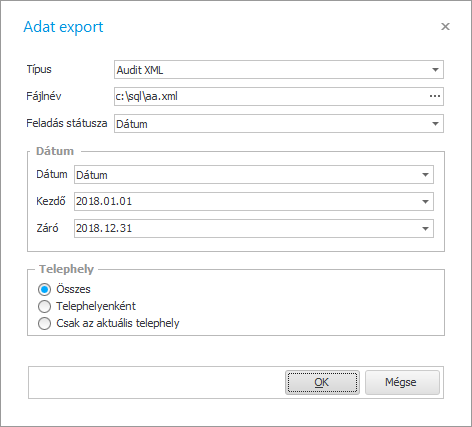Open the Típus dropdown arrow
This screenshot has height=427, width=472.
pos(435,70)
